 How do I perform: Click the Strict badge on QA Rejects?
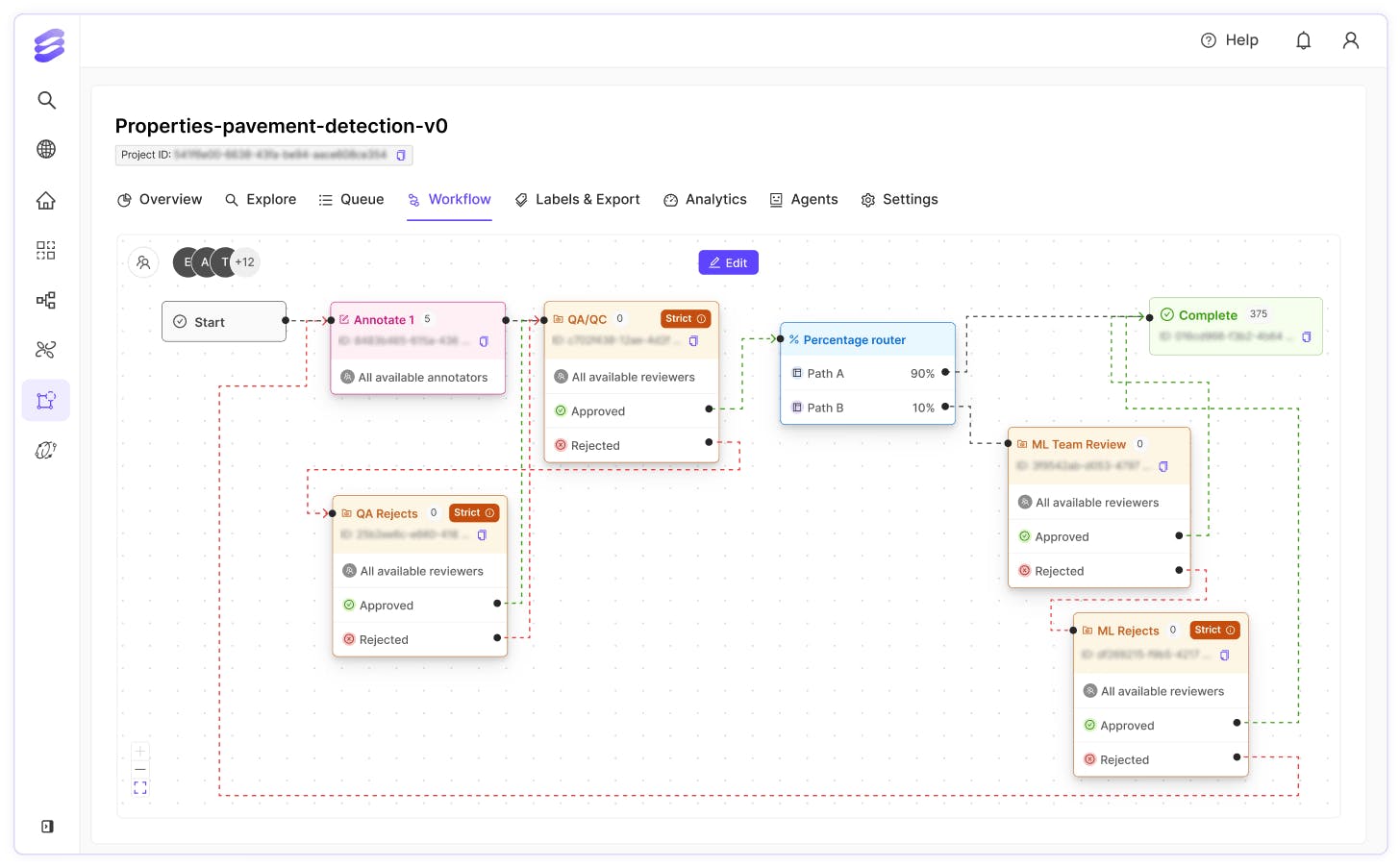click(474, 513)
